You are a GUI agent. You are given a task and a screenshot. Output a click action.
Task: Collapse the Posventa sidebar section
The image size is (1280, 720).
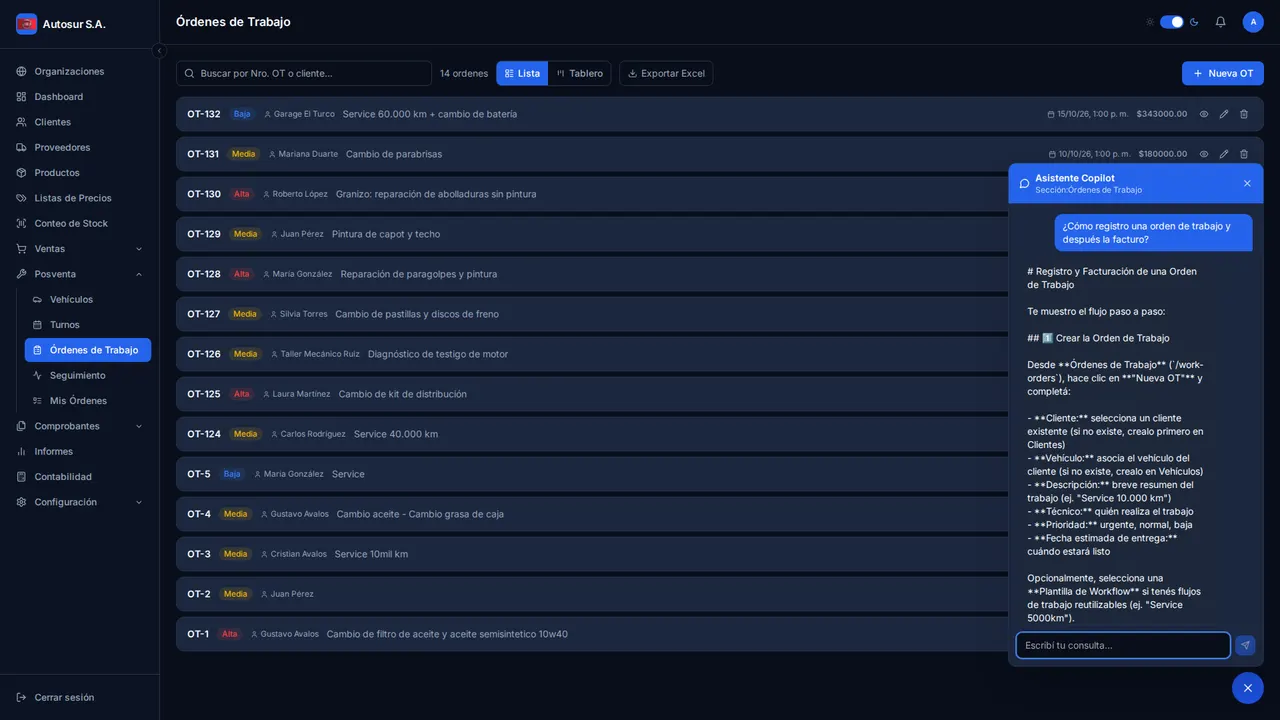tap(80, 274)
